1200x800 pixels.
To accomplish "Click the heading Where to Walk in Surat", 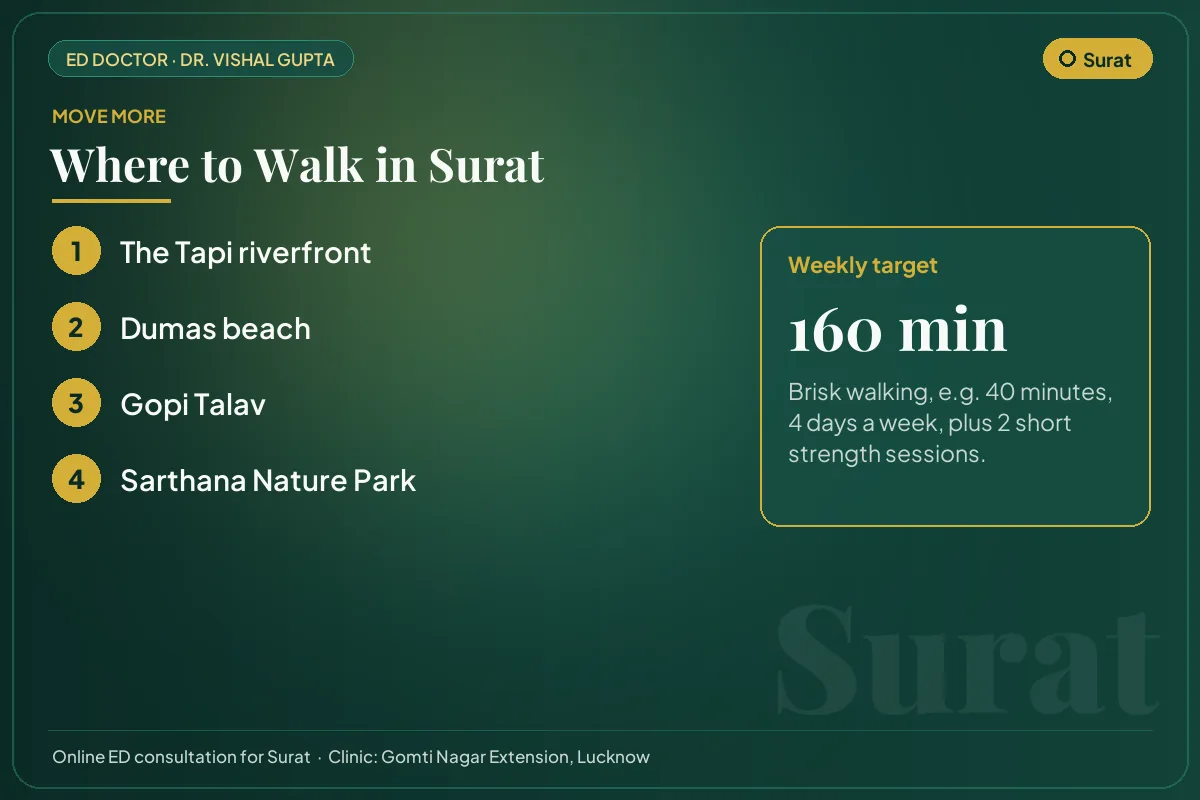I will pyautogui.click(x=297, y=165).
